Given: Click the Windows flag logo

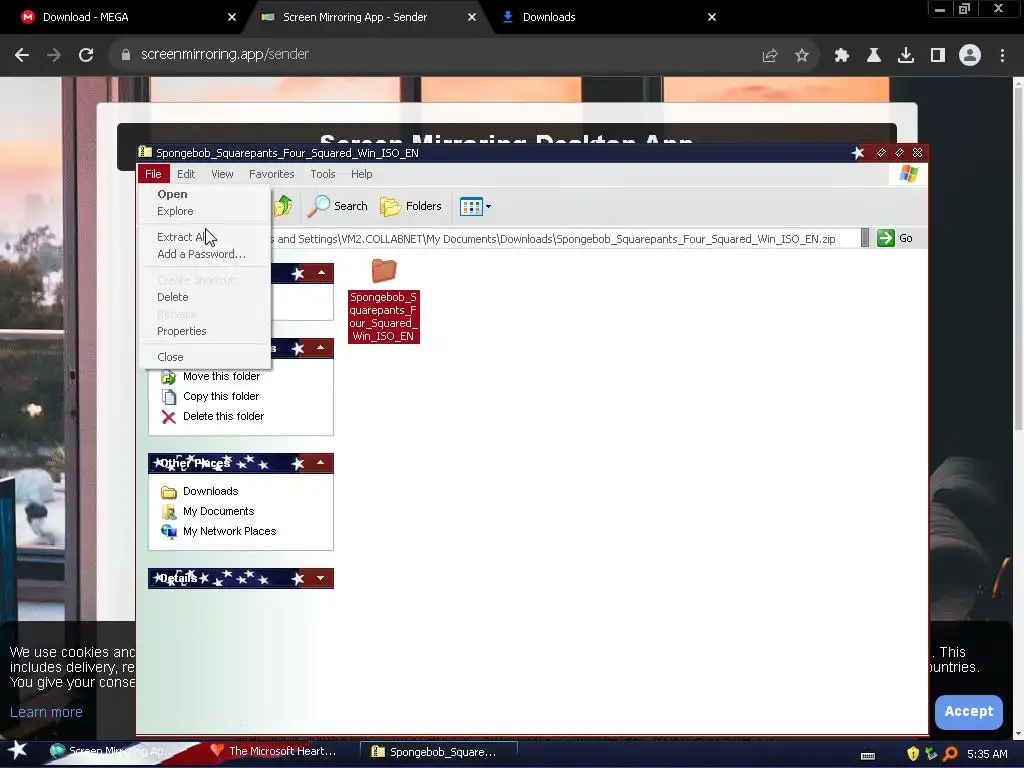Looking at the screenshot, I should pos(908,174).
